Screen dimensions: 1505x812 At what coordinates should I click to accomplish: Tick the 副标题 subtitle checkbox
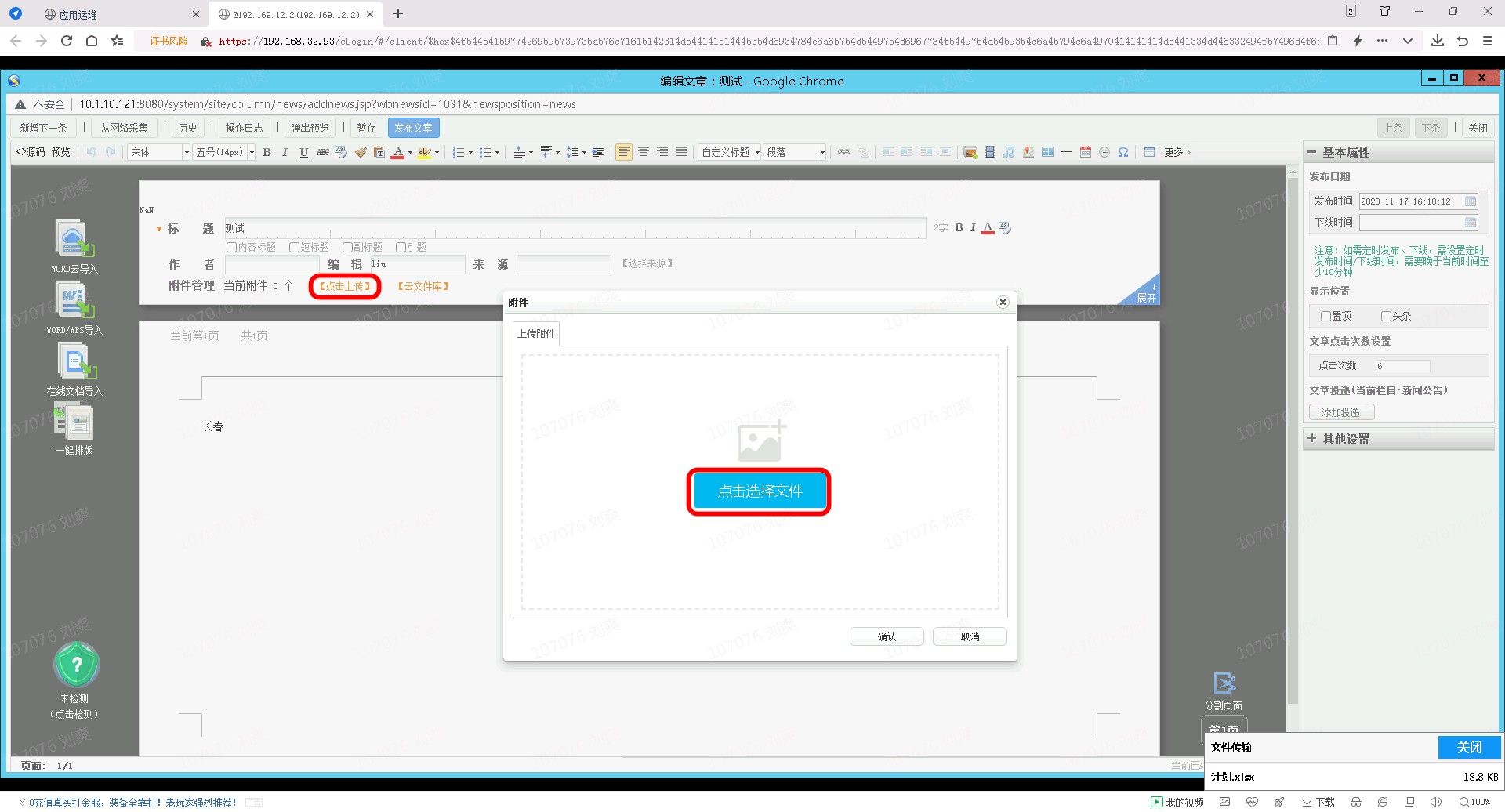(347, 247)
